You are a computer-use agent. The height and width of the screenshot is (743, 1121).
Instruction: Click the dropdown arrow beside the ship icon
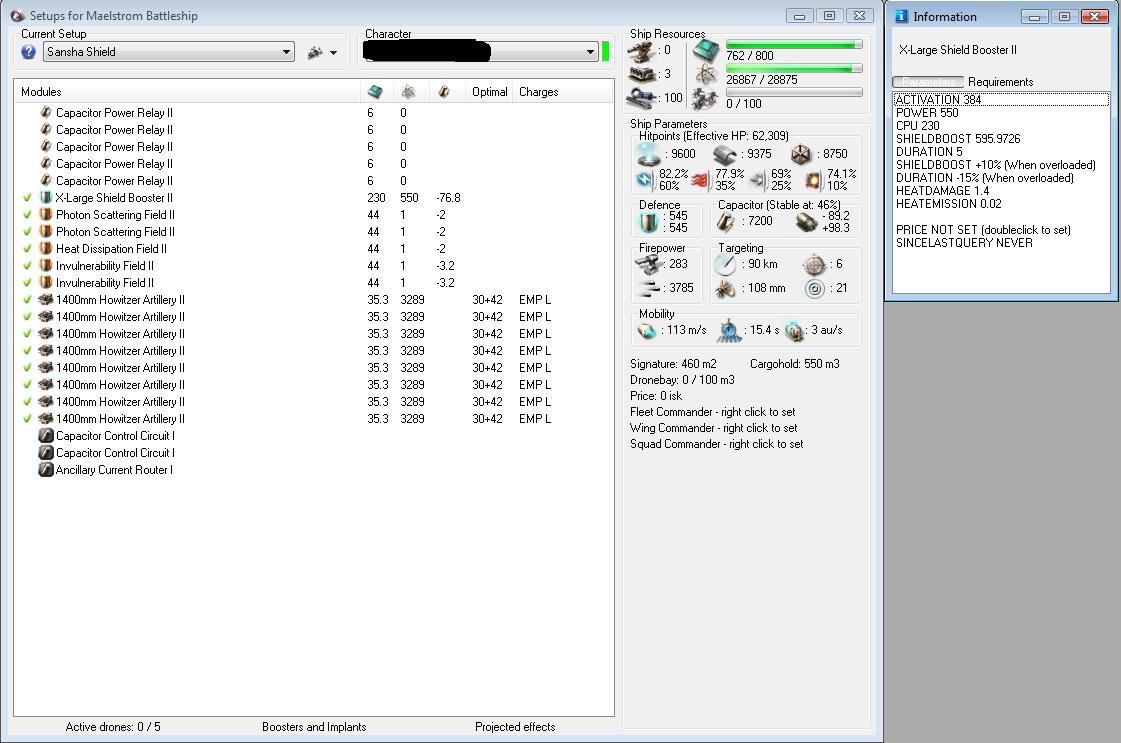click(333, 52)
